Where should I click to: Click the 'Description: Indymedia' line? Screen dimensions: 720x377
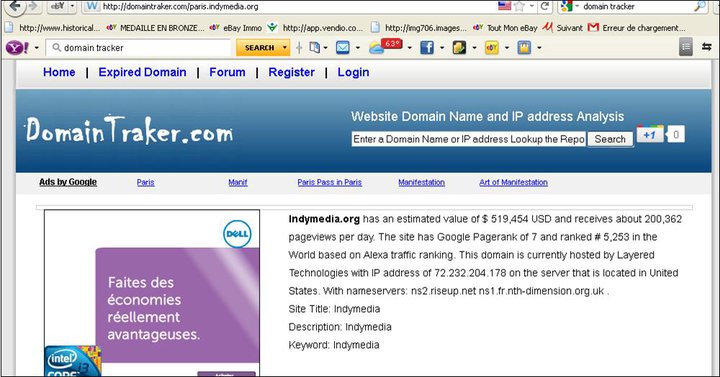[x=340, y=327]
